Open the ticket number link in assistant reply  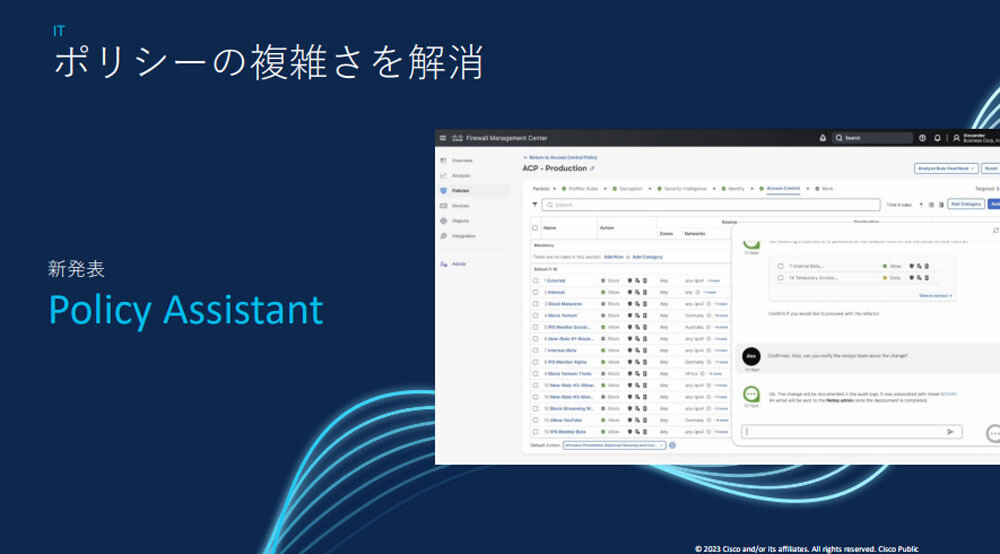pyautogui.click(x=948, y=394)
